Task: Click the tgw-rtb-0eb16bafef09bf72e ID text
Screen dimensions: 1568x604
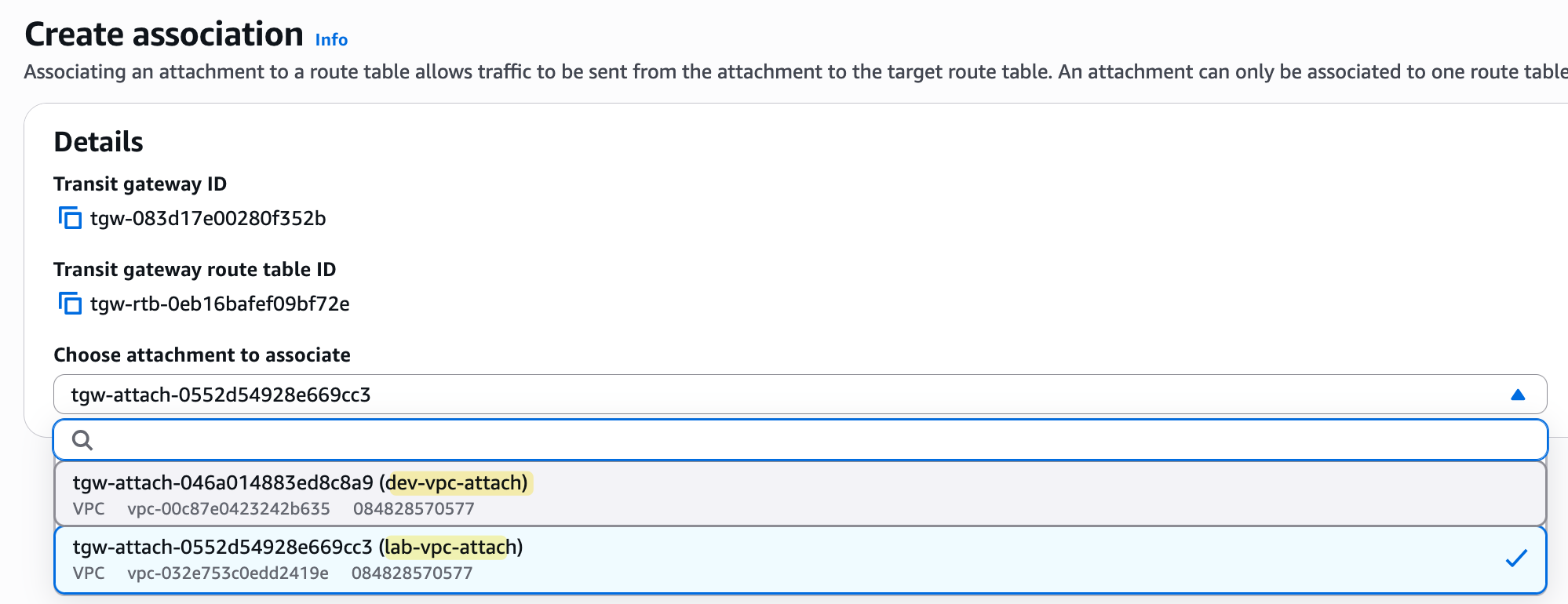Action: pyautogui.click(x=220, y=304)
